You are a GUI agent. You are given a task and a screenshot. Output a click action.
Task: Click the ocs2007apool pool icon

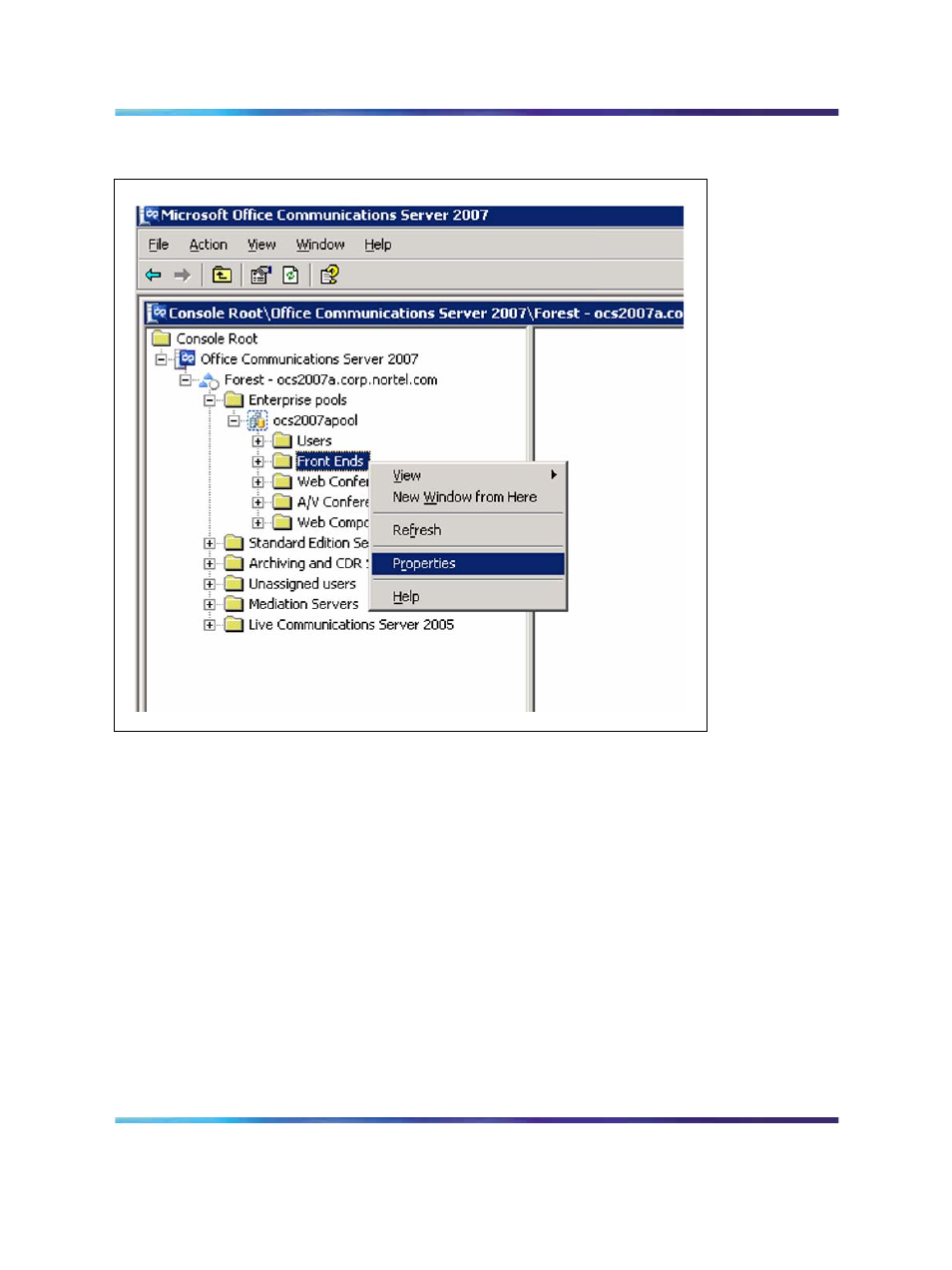click(x=257, y=420)
